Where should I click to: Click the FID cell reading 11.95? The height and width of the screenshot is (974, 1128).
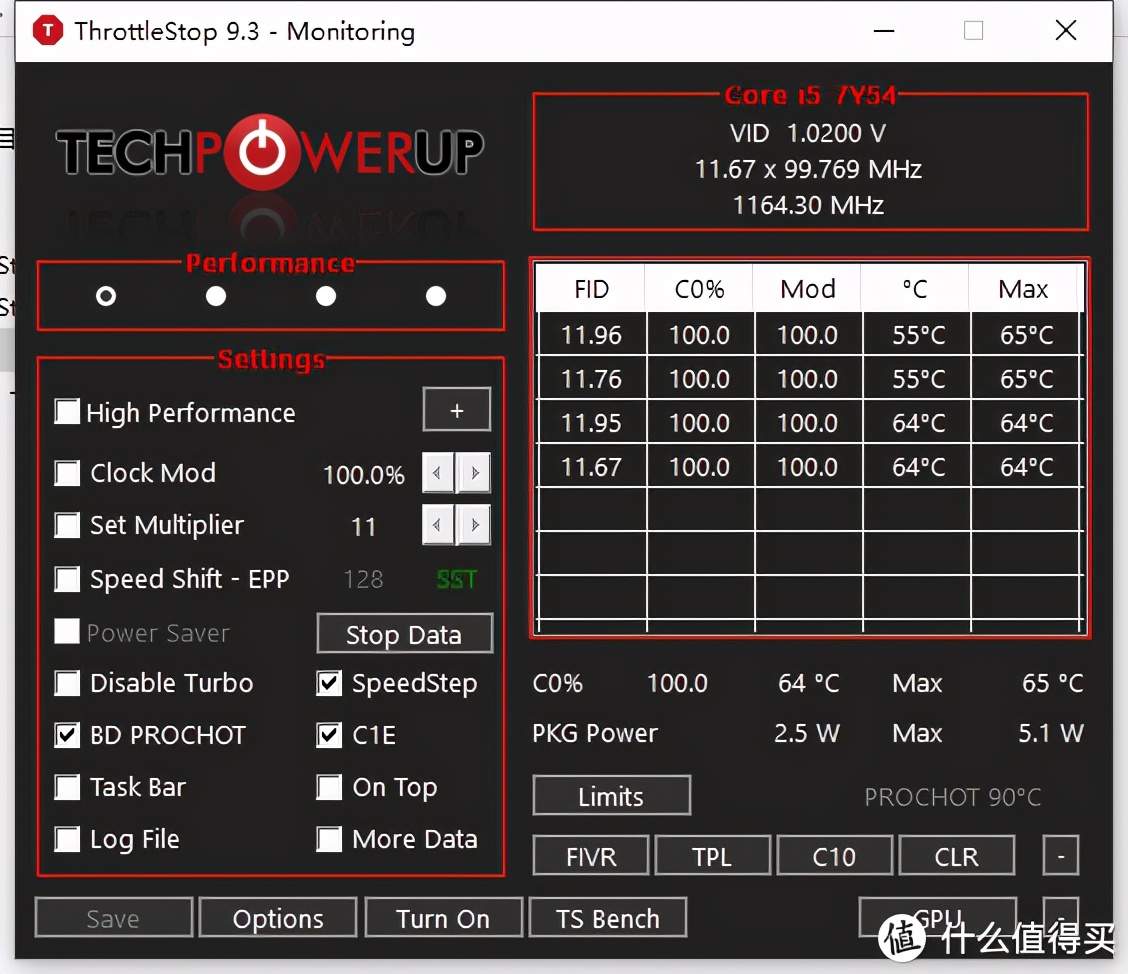click(591, 423)
